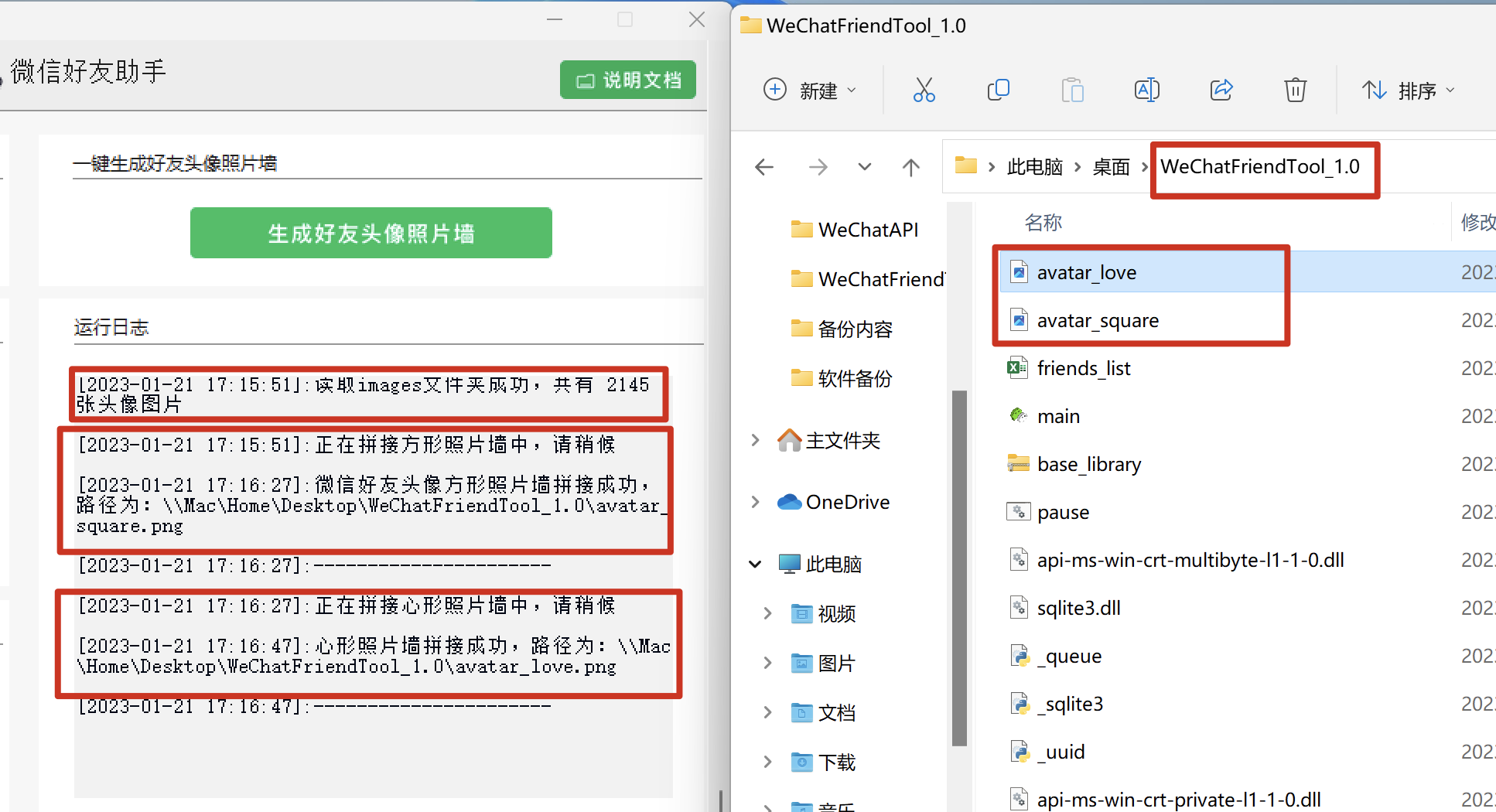
Task: Click the navigation pane vertical scrollbar
Action: click(x=959, y=568)
